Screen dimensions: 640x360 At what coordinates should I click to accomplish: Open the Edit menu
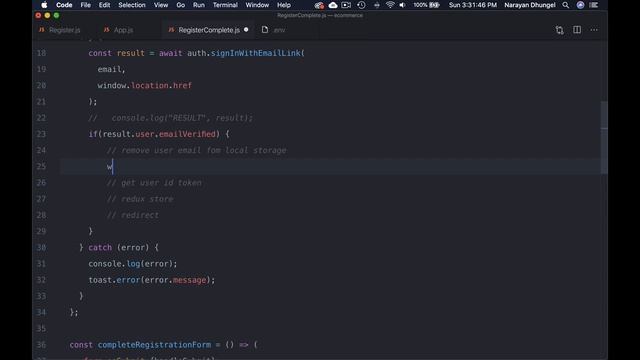pos(104,5)
